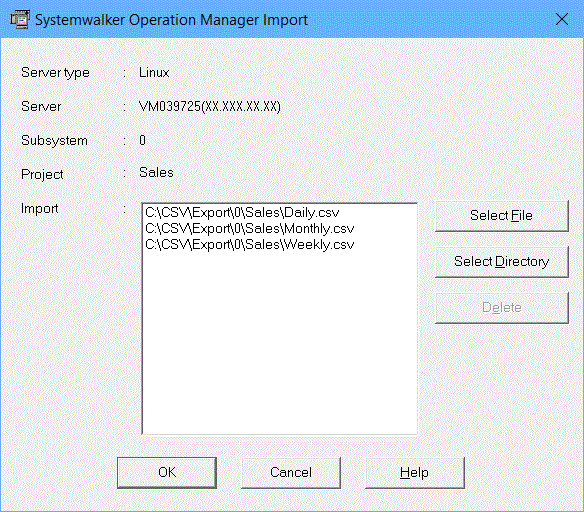The height and width of the screenshot is (512, 584).
Task: Click the Project label
Action: click(x=42, y=174)
